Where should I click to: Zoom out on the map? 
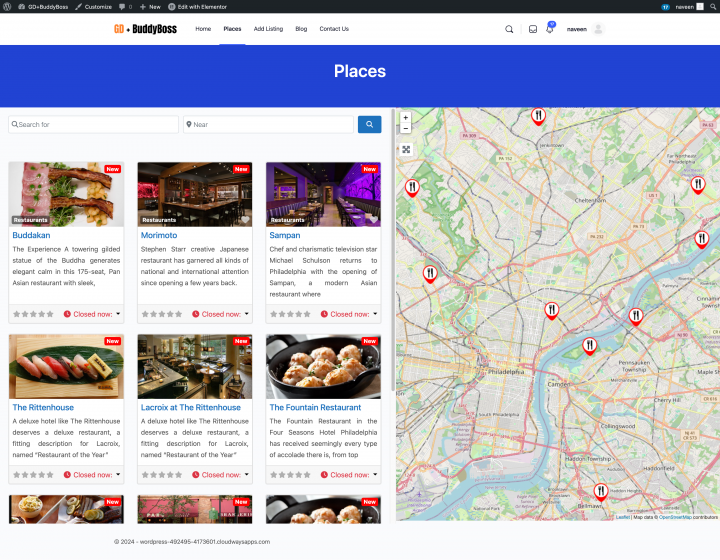(x=405, y=129)
